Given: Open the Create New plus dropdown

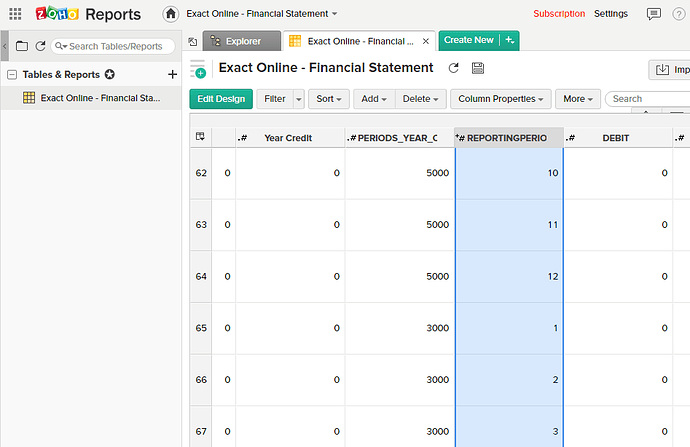Looking at the screenshot, I should 510,40.
